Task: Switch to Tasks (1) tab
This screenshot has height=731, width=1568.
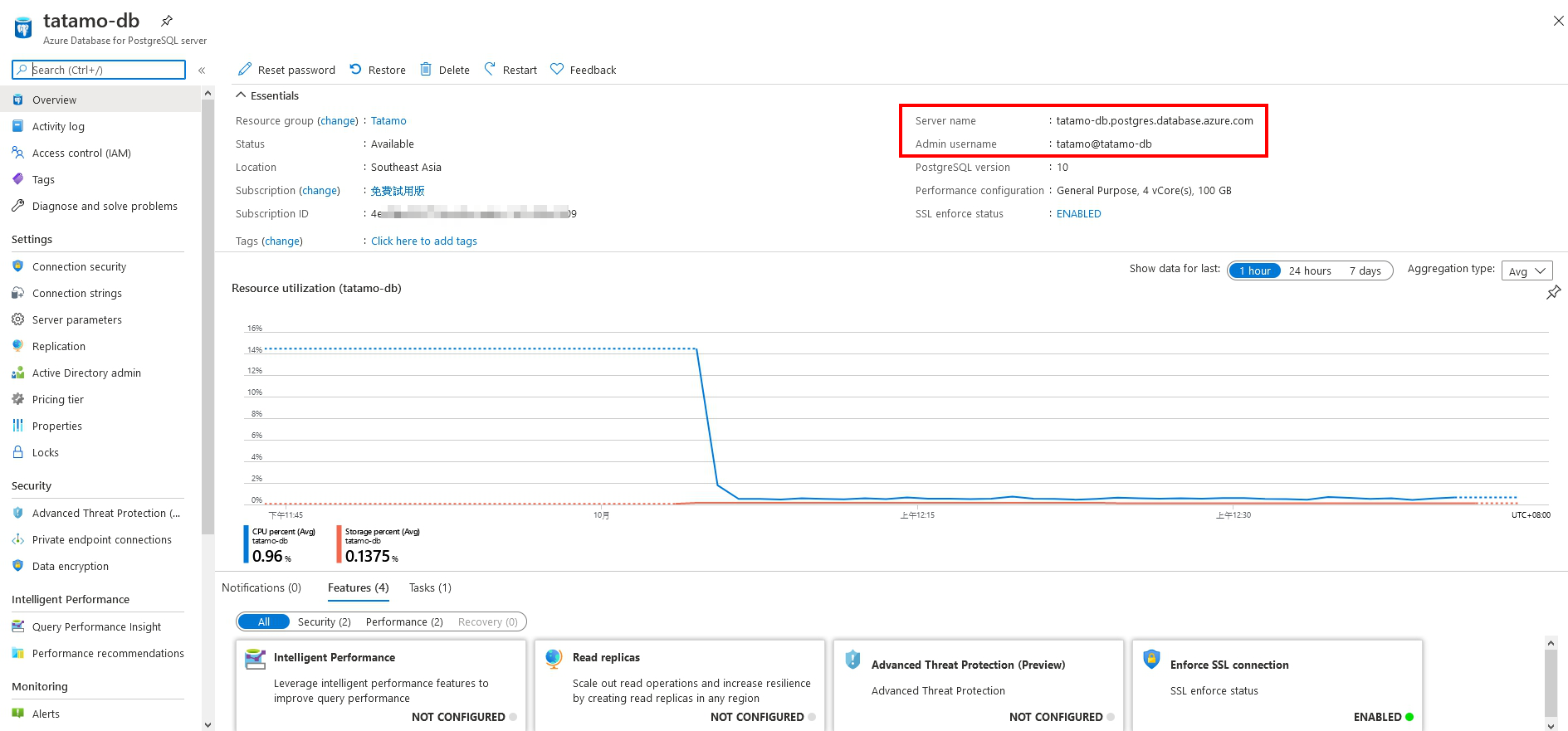Action: [x=430, y=587]
